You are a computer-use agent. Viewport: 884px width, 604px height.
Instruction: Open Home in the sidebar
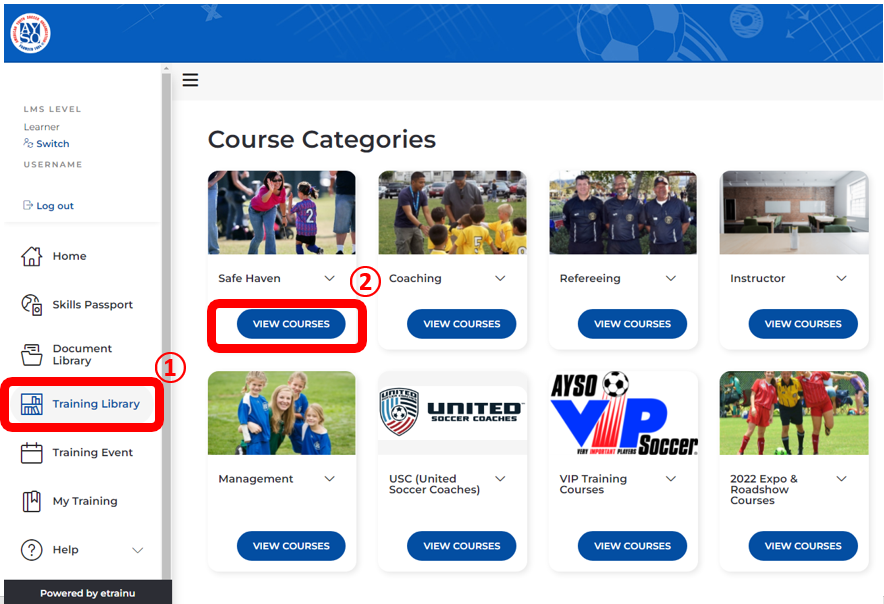[x=82, y=256]
